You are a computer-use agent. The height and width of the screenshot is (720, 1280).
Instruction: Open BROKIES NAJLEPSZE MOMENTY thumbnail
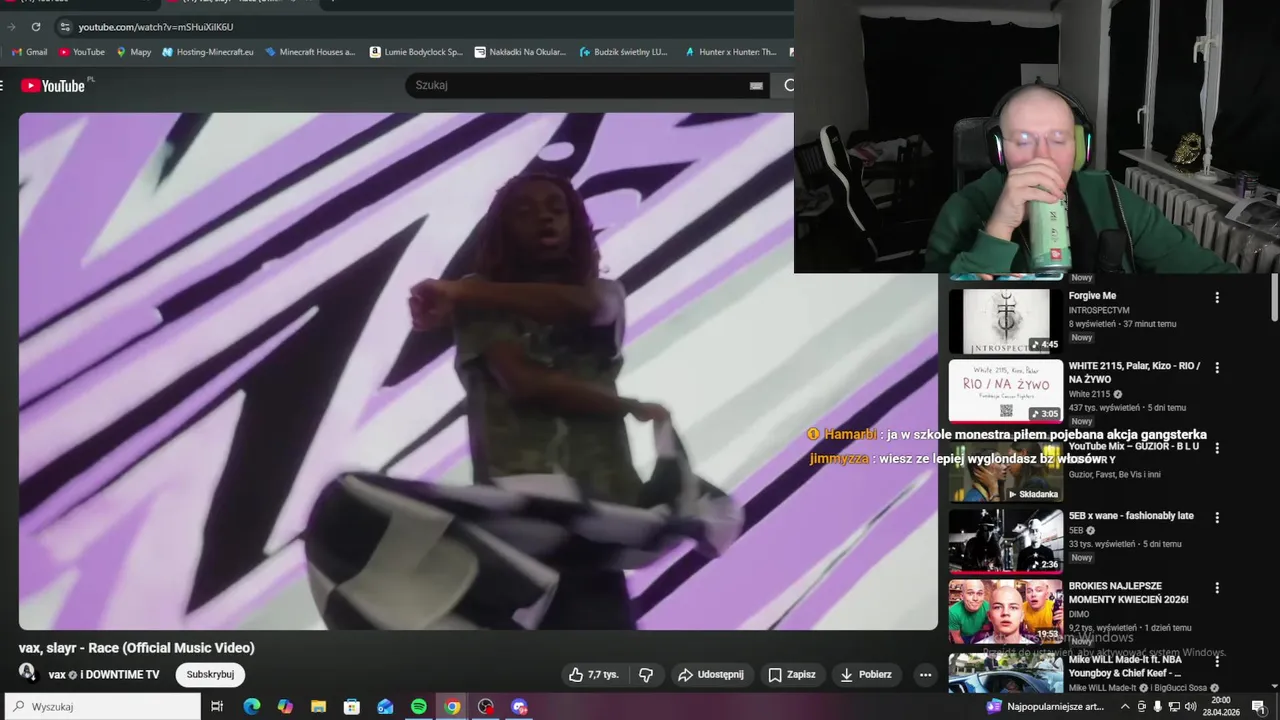[x=1005, y=611]
